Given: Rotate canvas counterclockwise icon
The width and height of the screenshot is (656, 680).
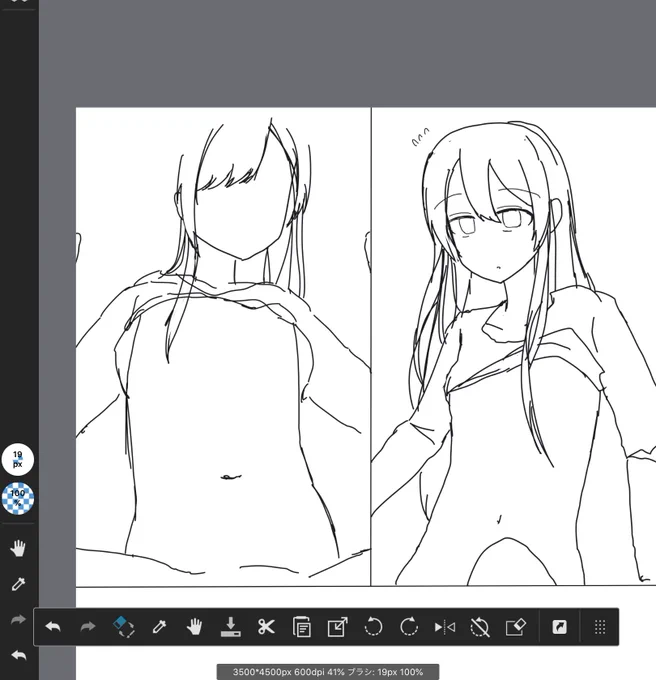Looking at the screenshot, I should tap(373, 627).
